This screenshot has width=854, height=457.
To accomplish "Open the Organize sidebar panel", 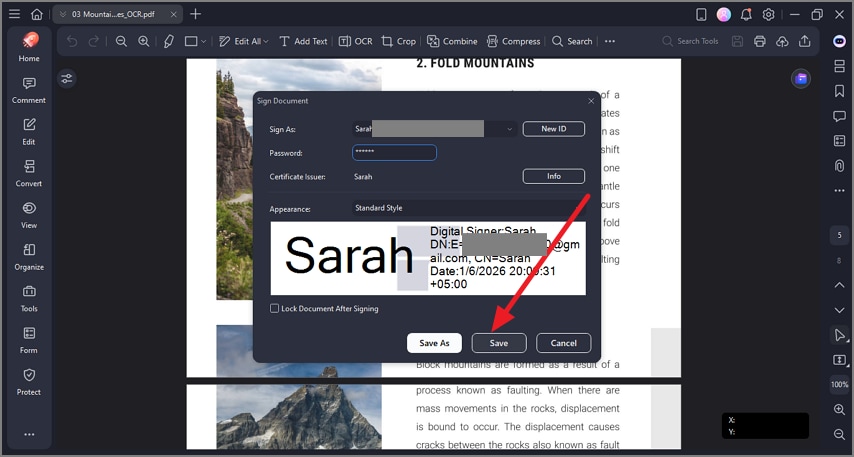I will click(x=29, y=257).
